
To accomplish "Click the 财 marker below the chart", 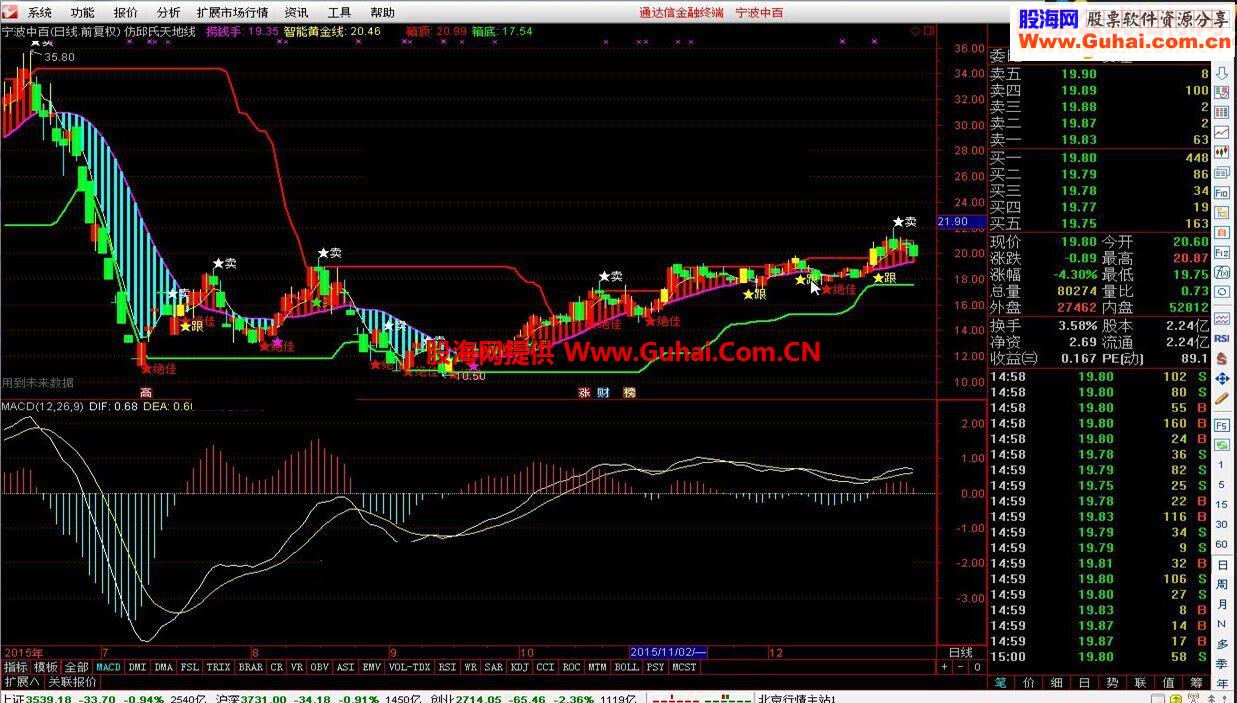I will (603, 393).
